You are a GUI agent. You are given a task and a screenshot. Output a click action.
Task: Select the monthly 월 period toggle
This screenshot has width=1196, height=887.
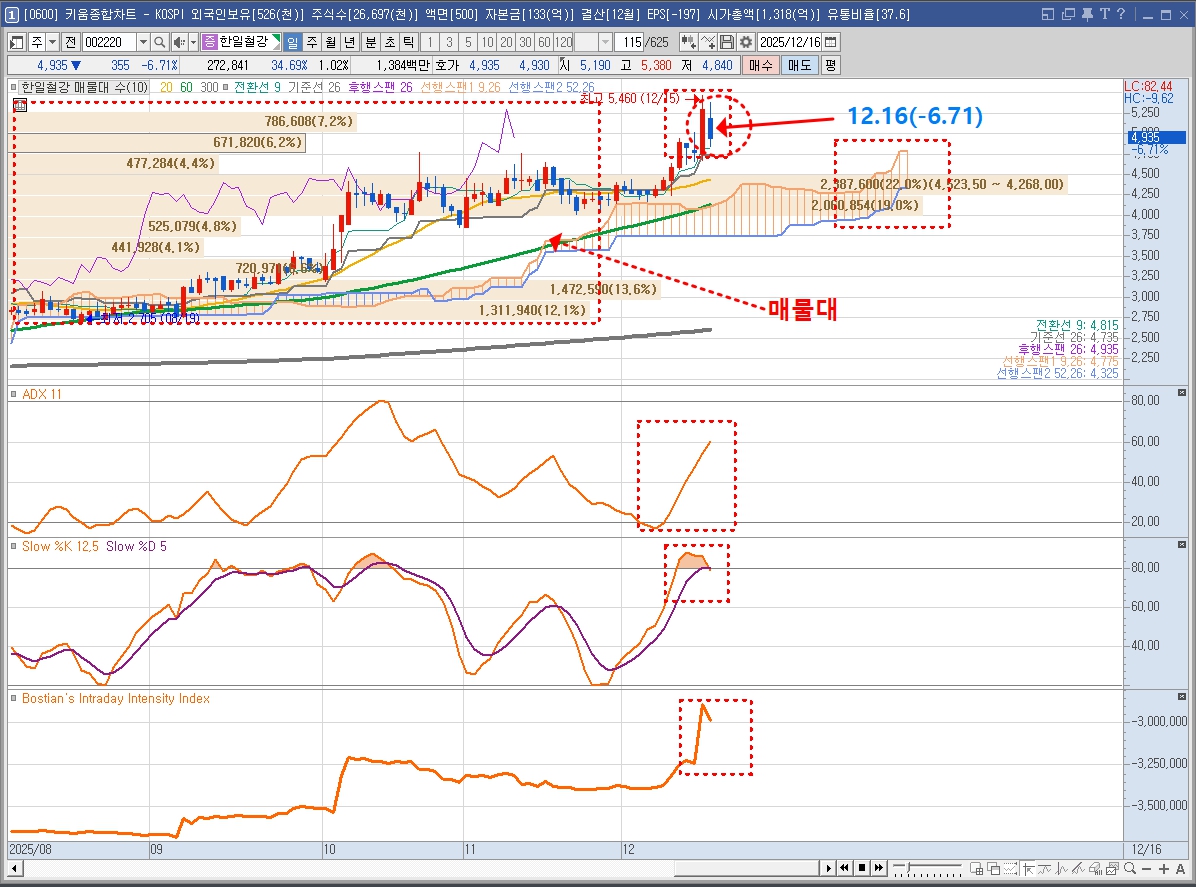click(330, 43)
